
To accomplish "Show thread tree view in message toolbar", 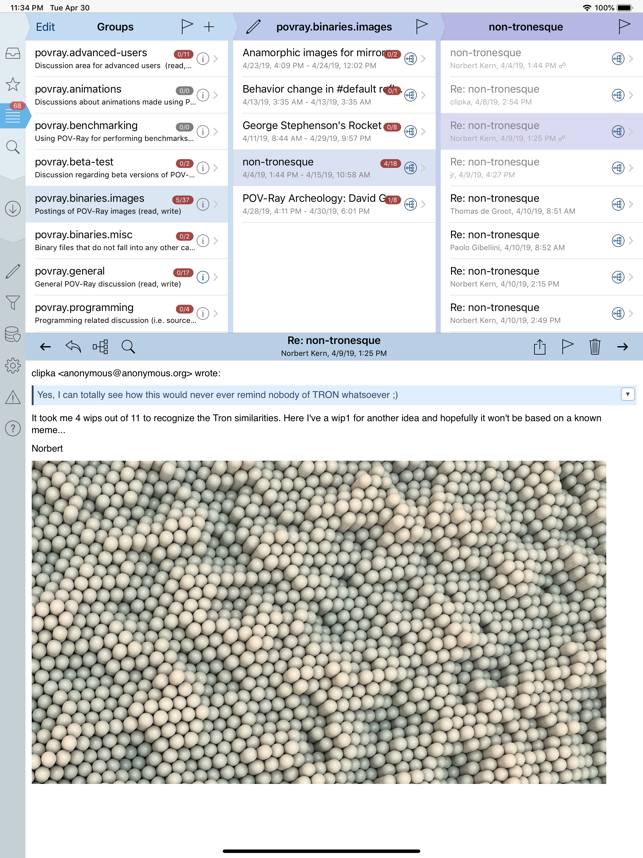I will click(x=100, y=346).
